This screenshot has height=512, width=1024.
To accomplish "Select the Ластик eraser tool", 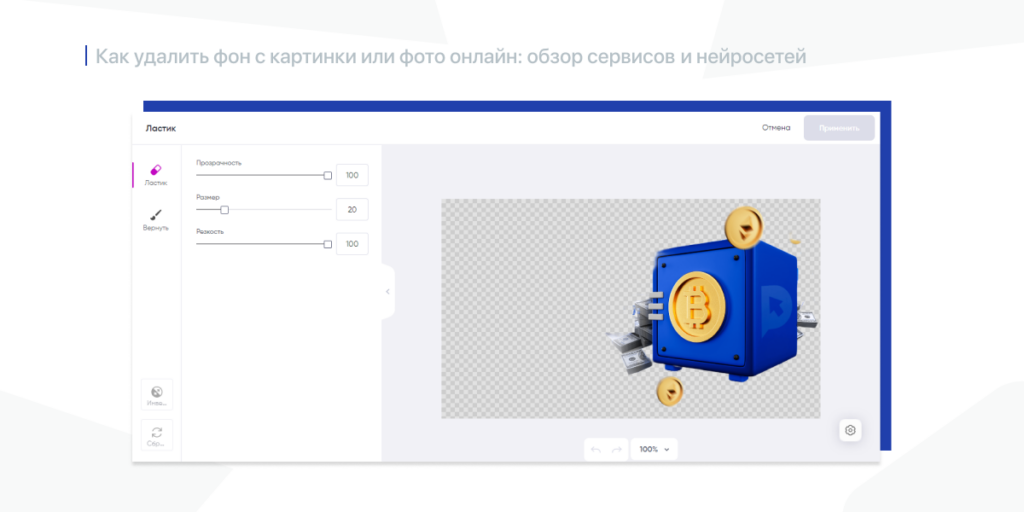I will click(156, 175).
